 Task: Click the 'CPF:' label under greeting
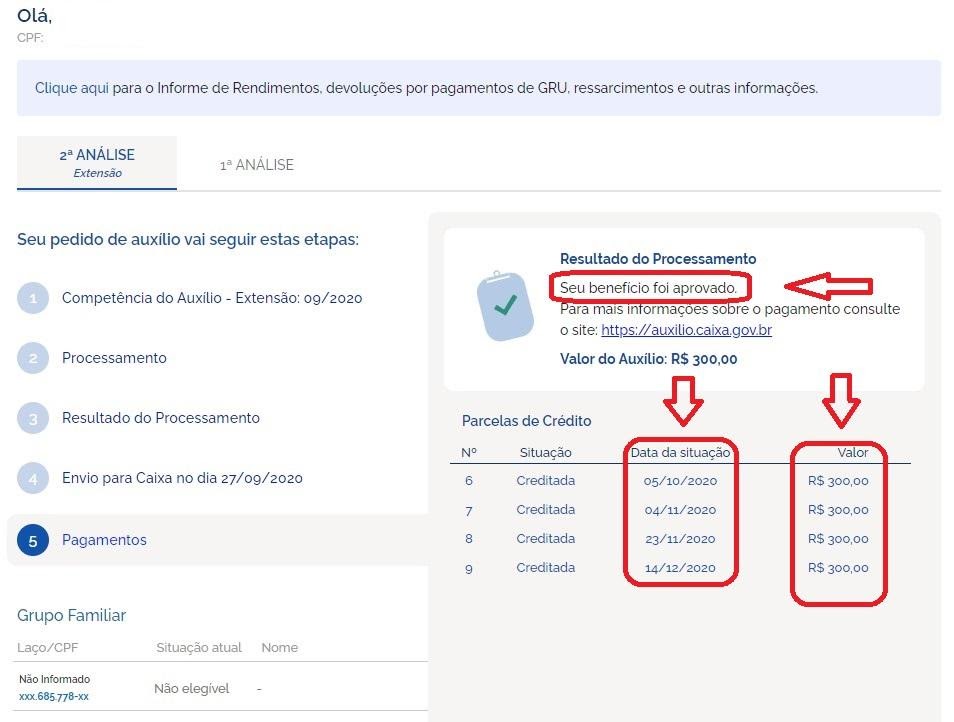pyautogui.click(x=30, y=38)
